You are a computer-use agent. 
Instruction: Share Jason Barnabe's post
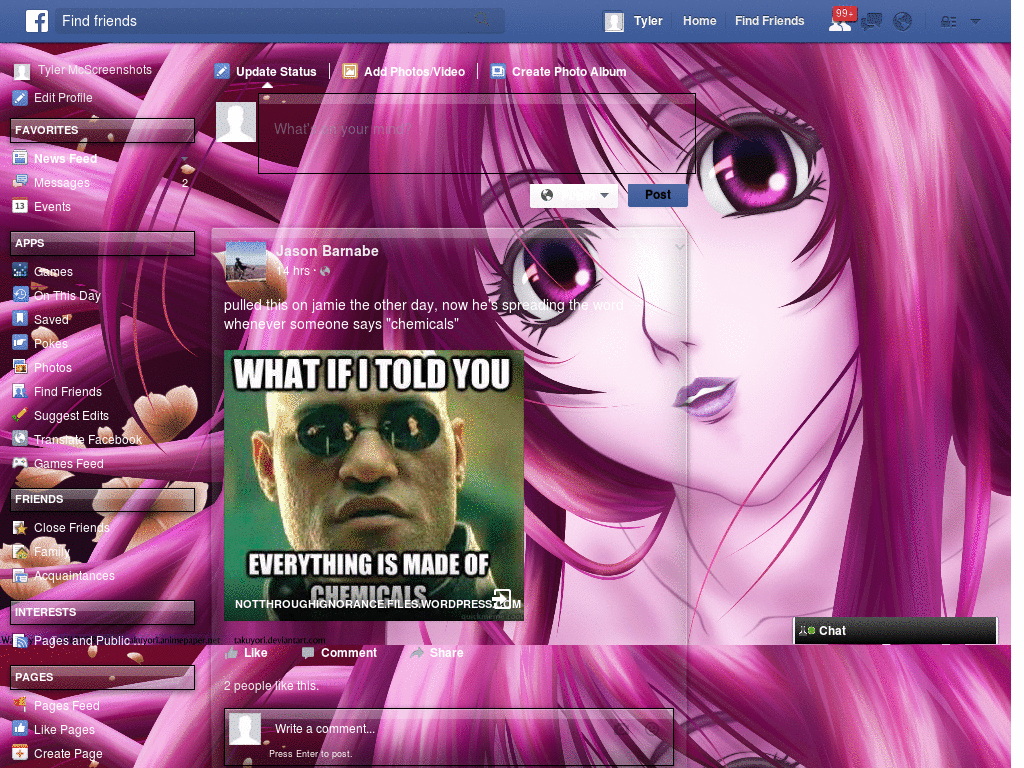tap(437, 652)
